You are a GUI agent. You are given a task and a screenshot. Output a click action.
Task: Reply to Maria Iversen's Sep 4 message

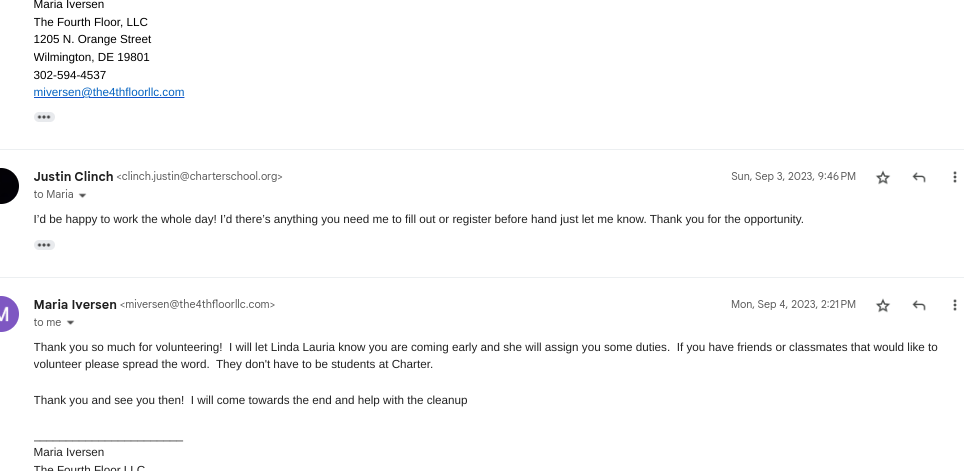(x=919, y=305)
